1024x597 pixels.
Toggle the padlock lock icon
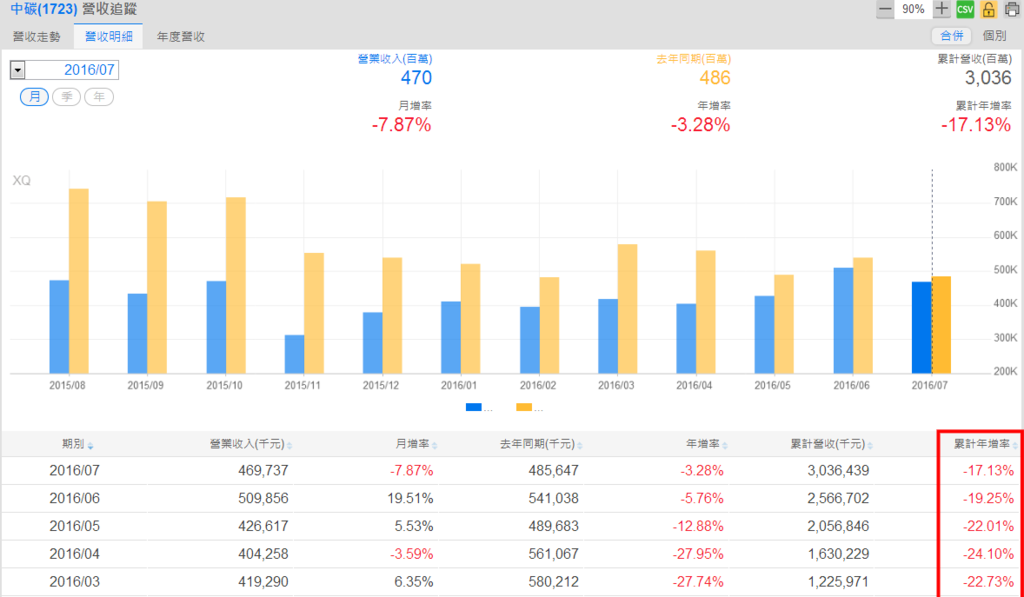[x=988, y=9]
